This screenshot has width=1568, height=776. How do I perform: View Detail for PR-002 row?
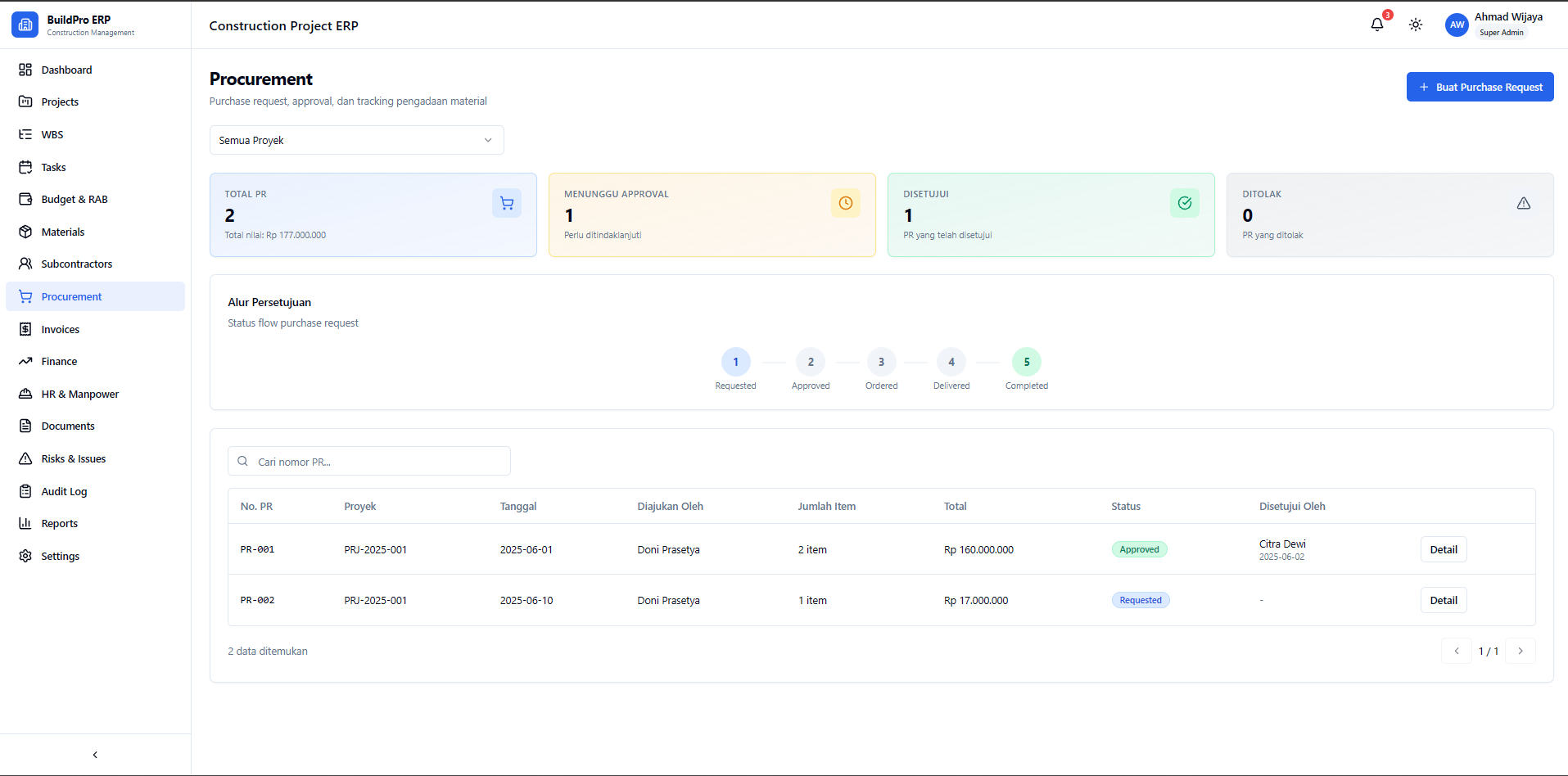(x=1444, y=600)
